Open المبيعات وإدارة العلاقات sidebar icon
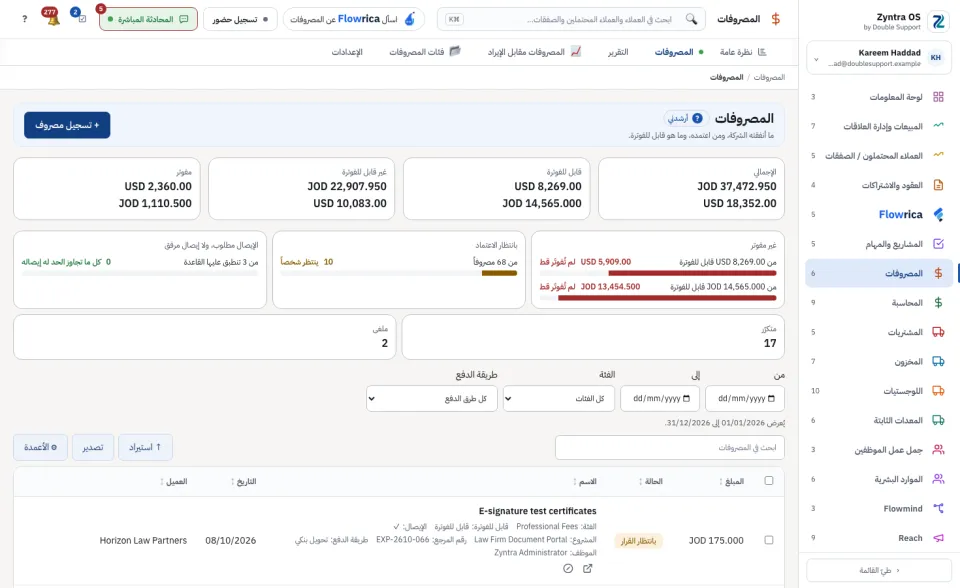Image resolution: width=960 pixels, height=588 pixels. (938, 126)
